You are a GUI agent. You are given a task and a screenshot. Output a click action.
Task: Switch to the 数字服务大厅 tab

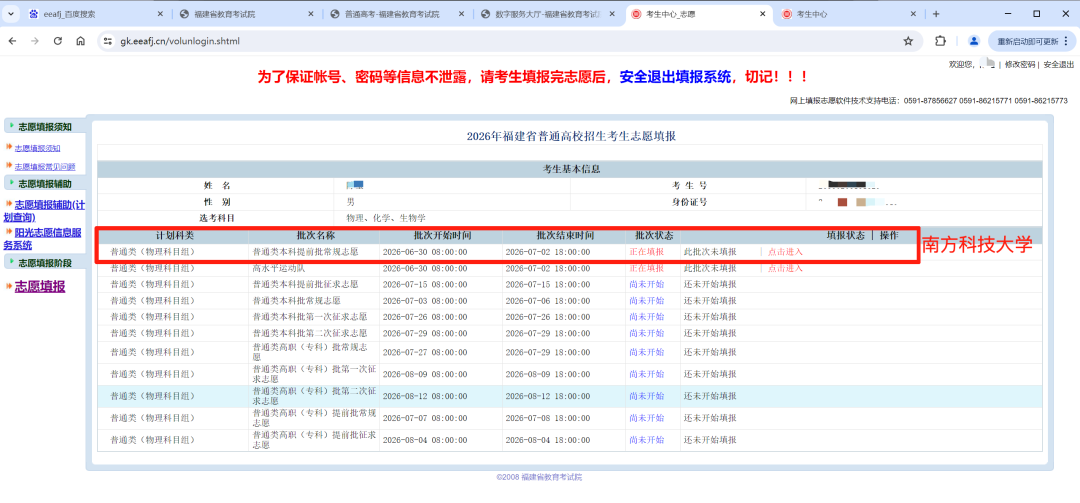coord(548,14)
